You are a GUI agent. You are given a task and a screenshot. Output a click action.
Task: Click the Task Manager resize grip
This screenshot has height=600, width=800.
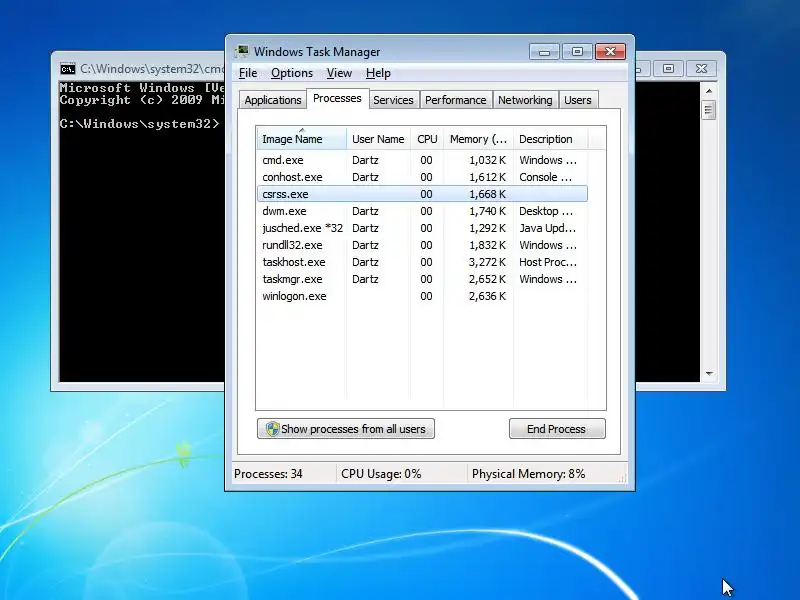(622, 478)
